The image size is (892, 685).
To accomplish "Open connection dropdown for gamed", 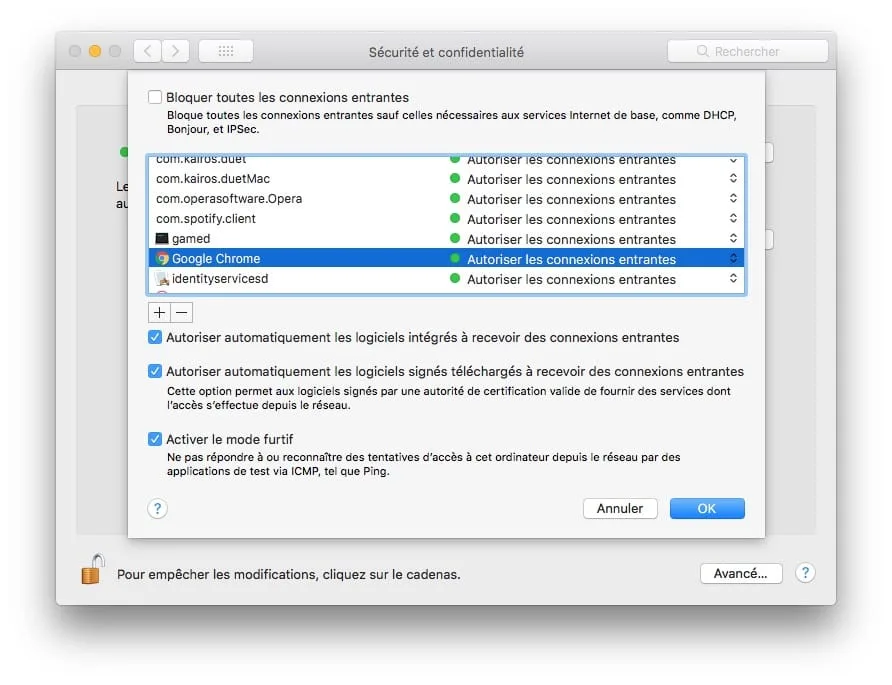I will click(x=733, y=238).
